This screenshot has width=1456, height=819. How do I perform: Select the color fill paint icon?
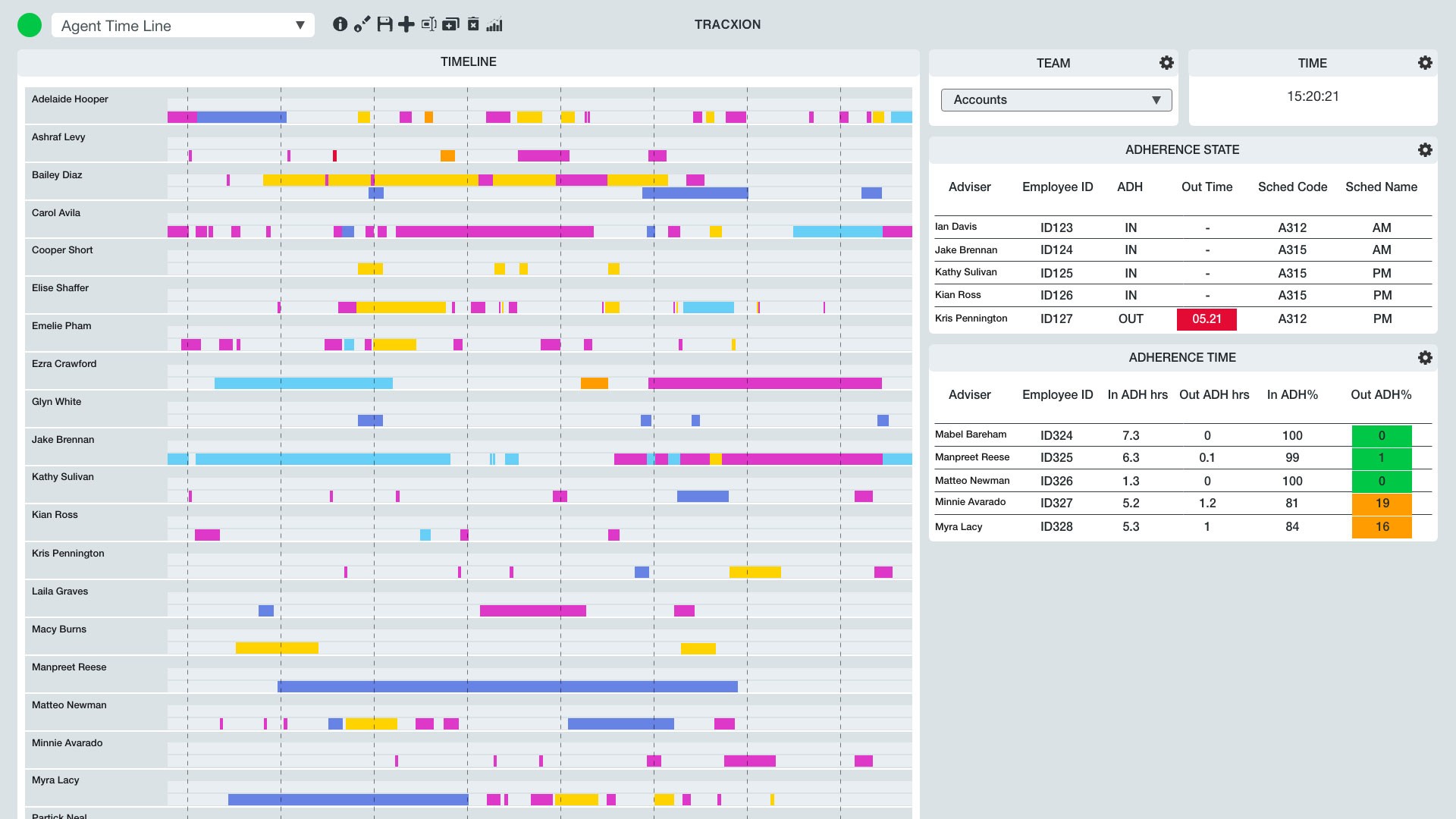coord(362,24)
